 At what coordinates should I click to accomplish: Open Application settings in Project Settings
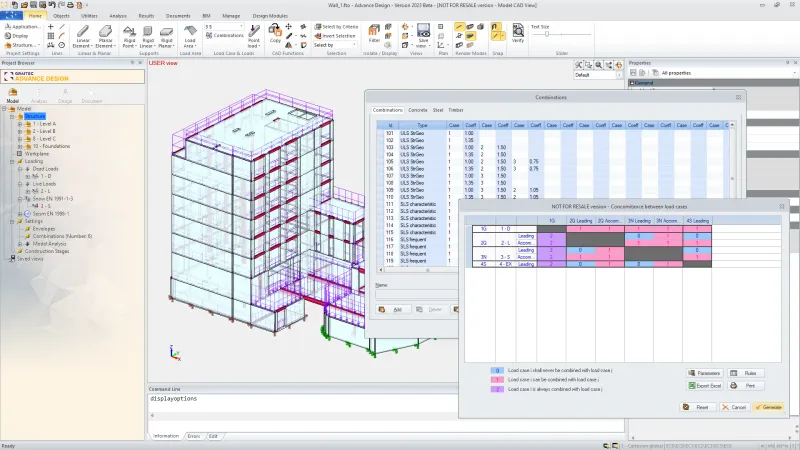(22, 27)
